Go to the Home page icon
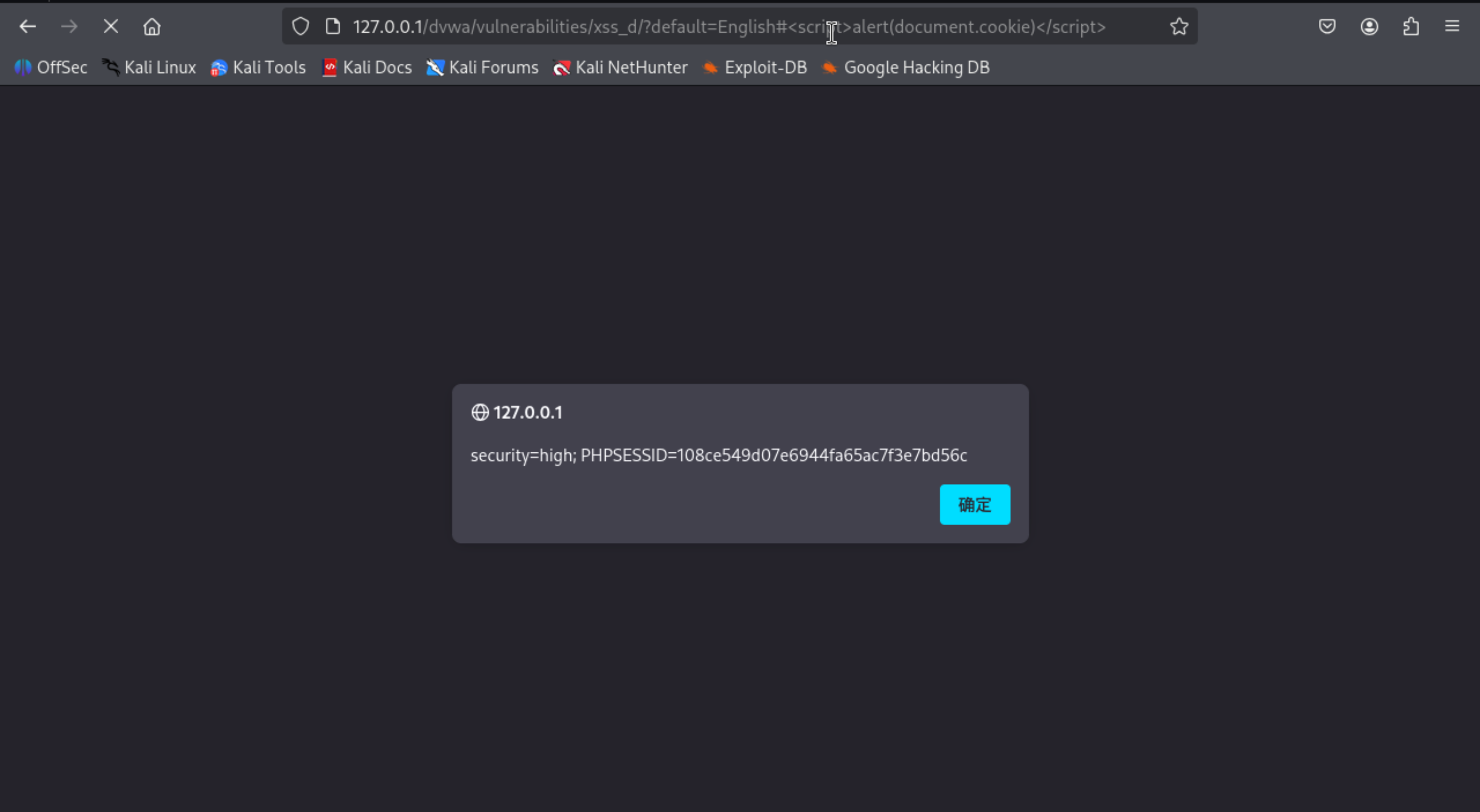Viewport: 1480px width, 812px height. coord(152,27)
